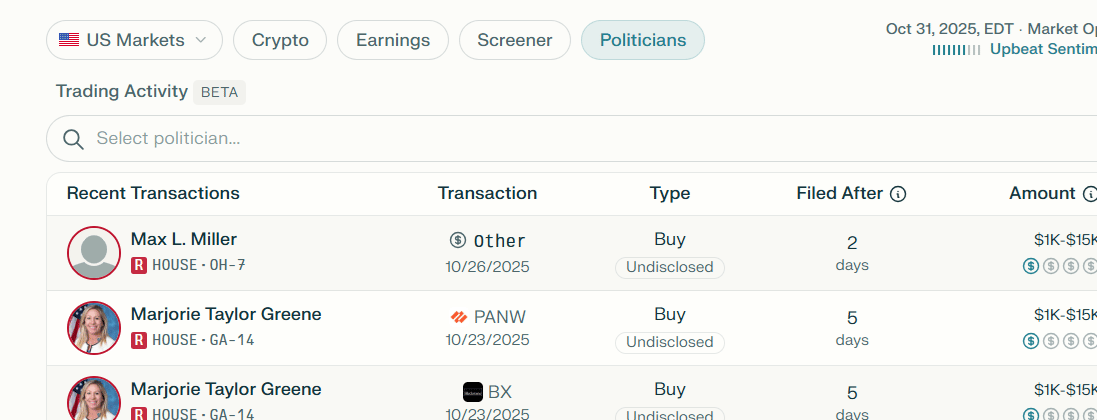
Task: Click the dollar icon beside Other
Action: [x=458, y=240]
